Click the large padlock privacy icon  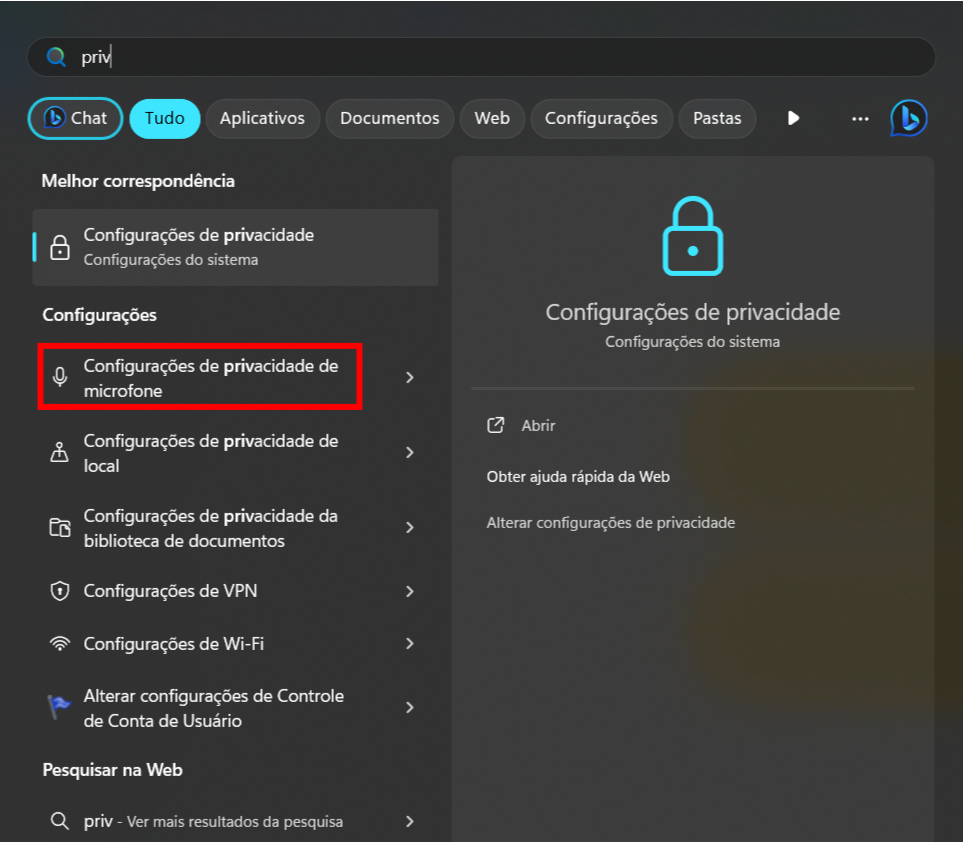692,236
